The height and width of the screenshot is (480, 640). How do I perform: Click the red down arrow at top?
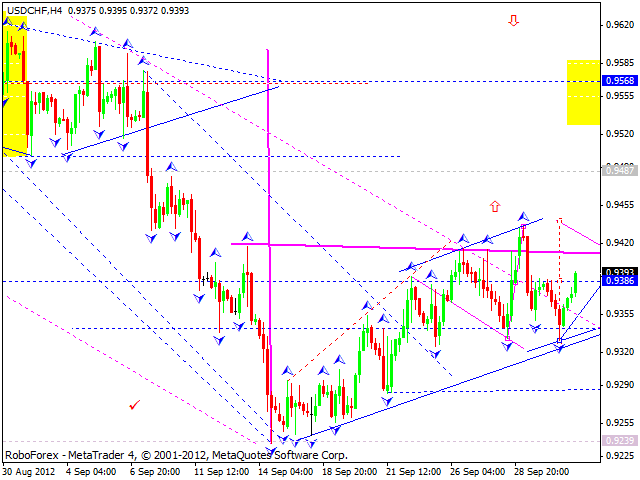click(x=513, y=21)
